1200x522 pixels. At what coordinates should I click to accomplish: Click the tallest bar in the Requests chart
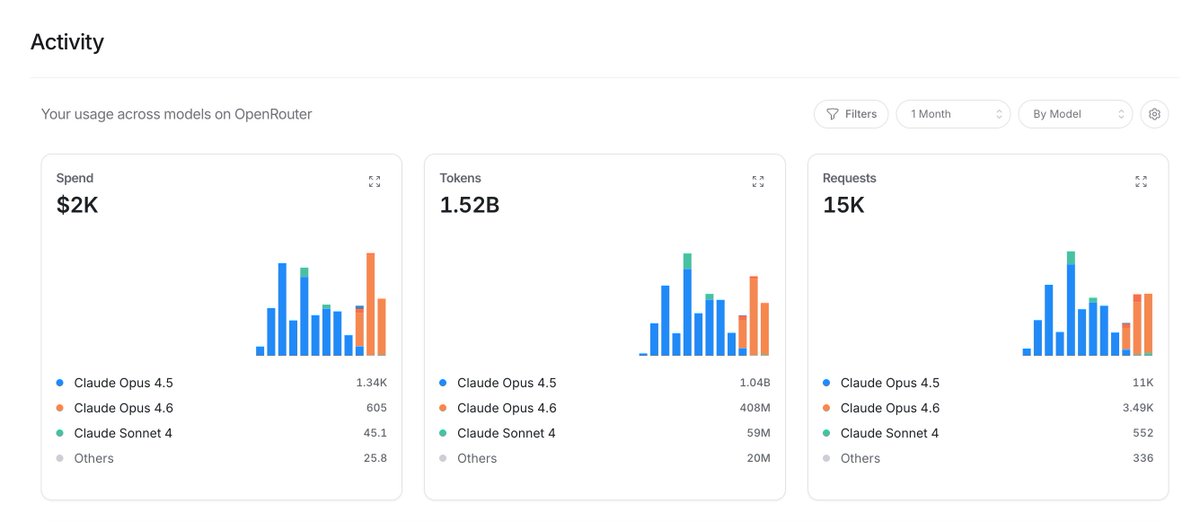[1071, 304]
